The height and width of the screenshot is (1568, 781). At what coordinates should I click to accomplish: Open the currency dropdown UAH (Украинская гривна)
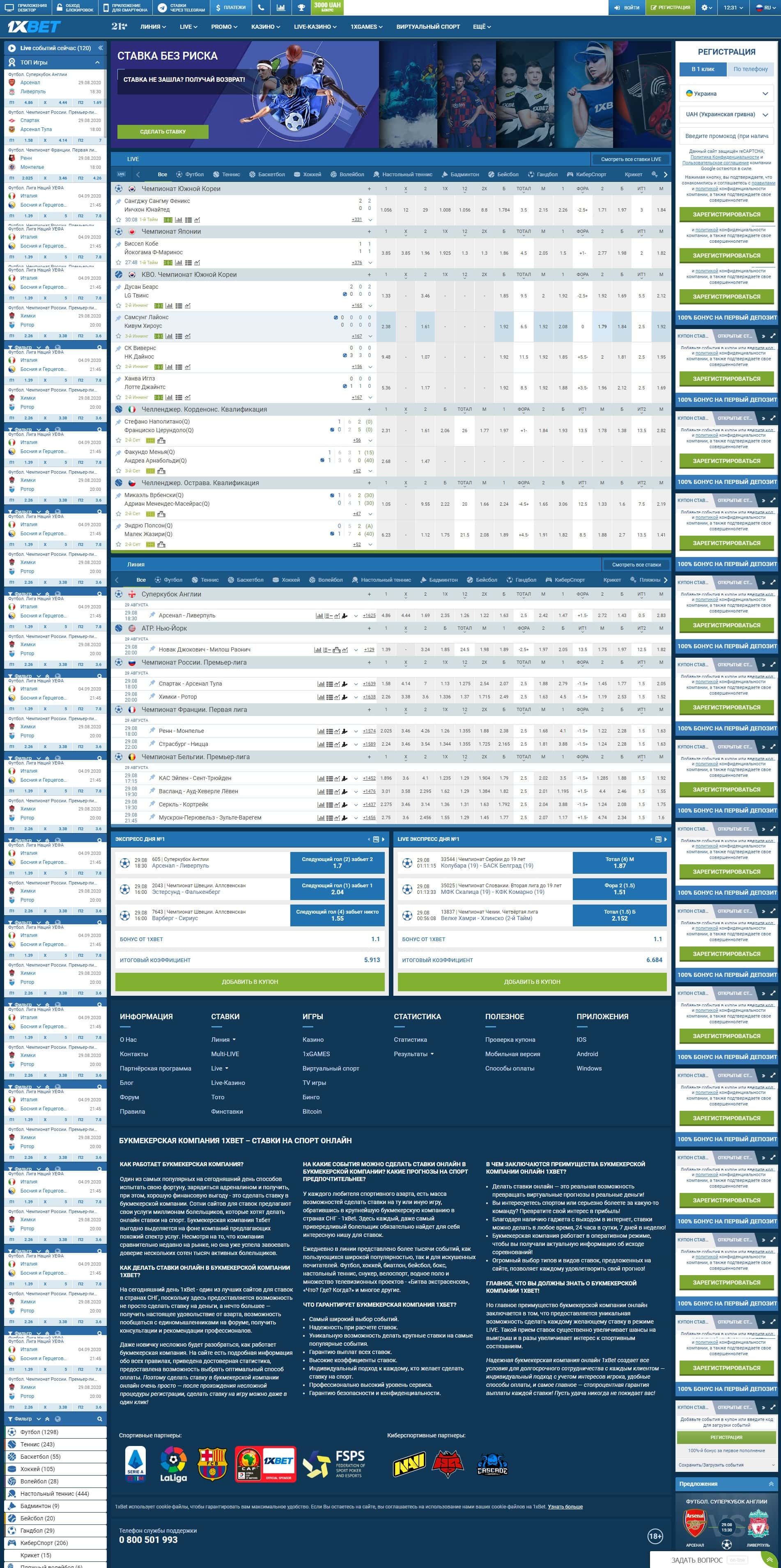point(727,115)
